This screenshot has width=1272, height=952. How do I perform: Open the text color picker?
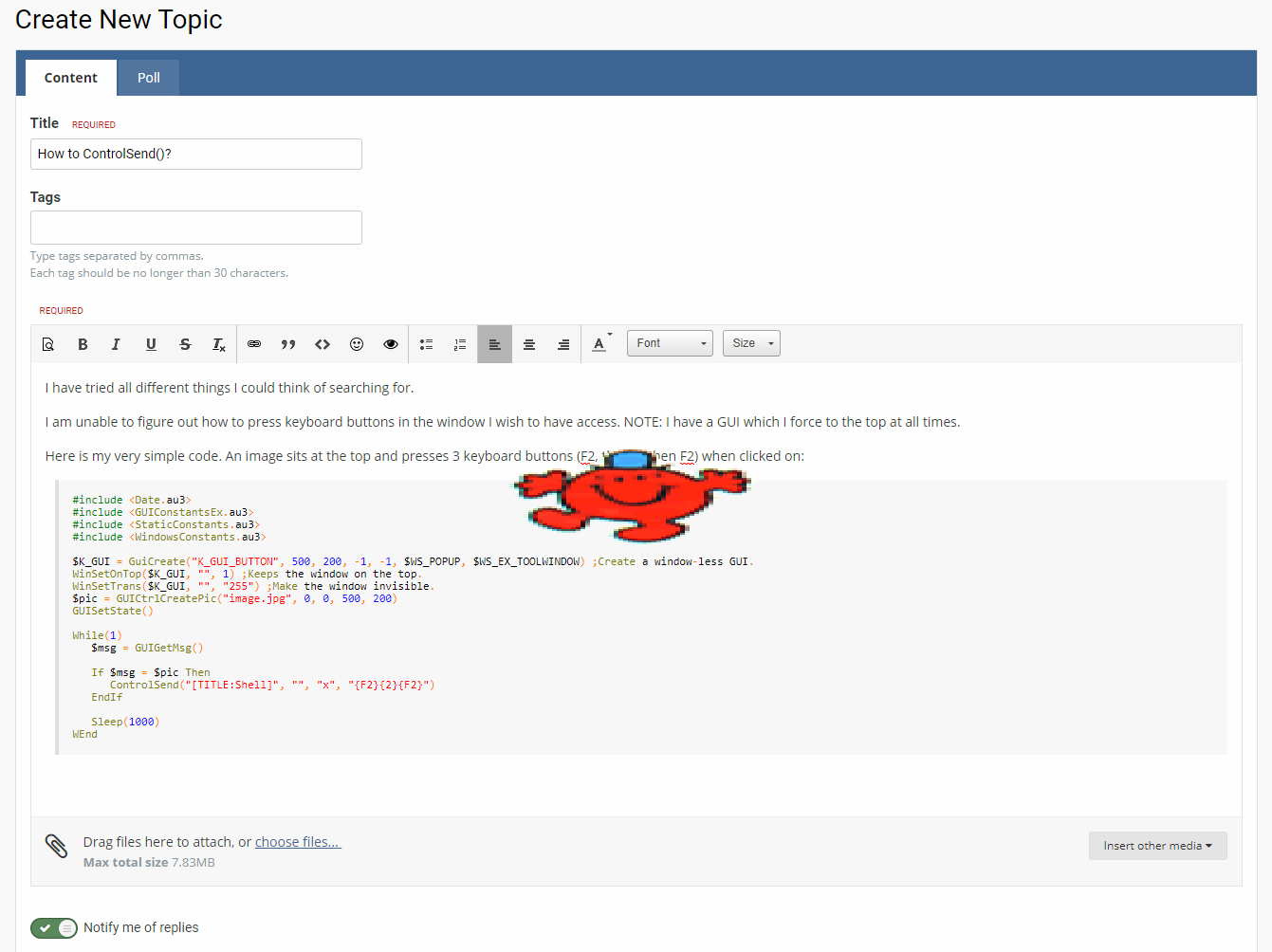pos(601,344)
